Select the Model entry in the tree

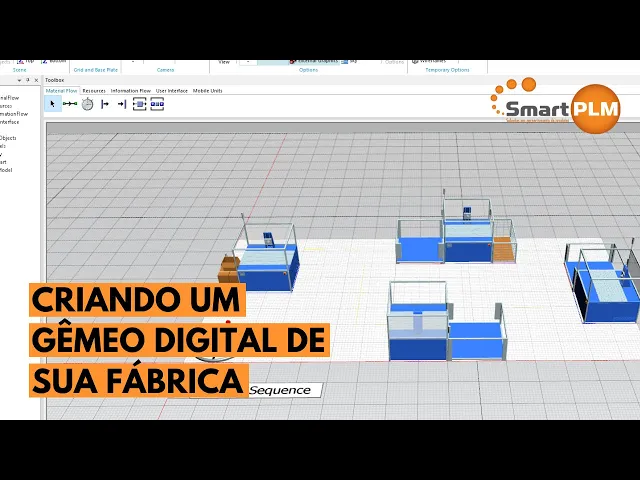6,170
